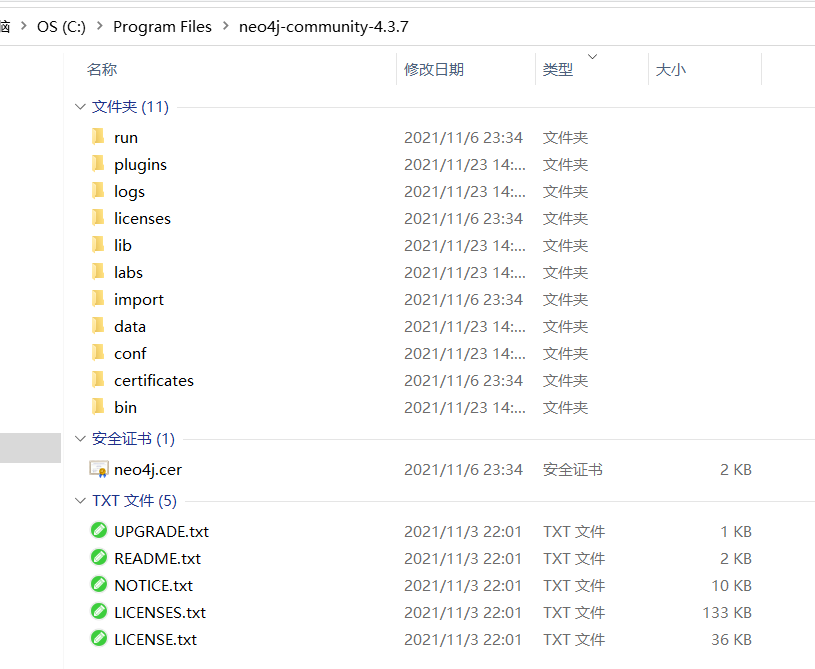Click the data folder icon
The width and height of the screenshot is (815, 669).
98,326
